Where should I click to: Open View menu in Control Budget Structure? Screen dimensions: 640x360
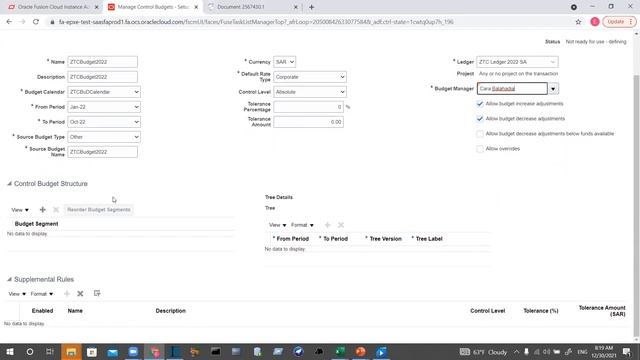coord(20,210)
